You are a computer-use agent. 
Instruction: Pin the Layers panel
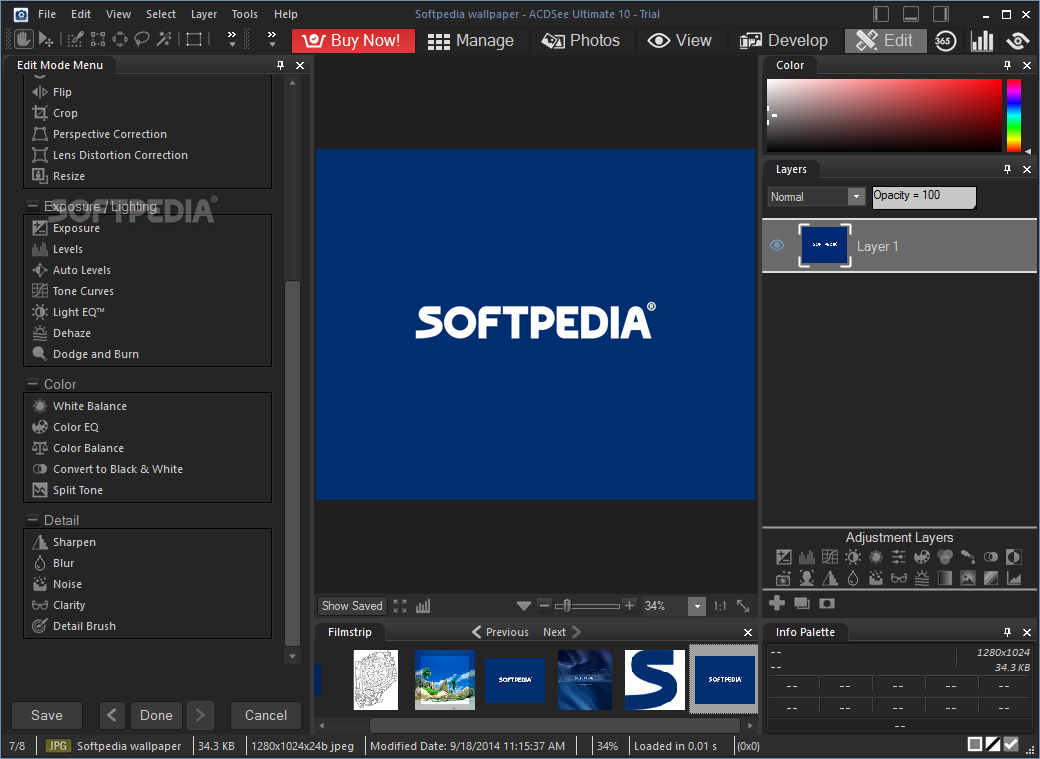point(1007,169)
